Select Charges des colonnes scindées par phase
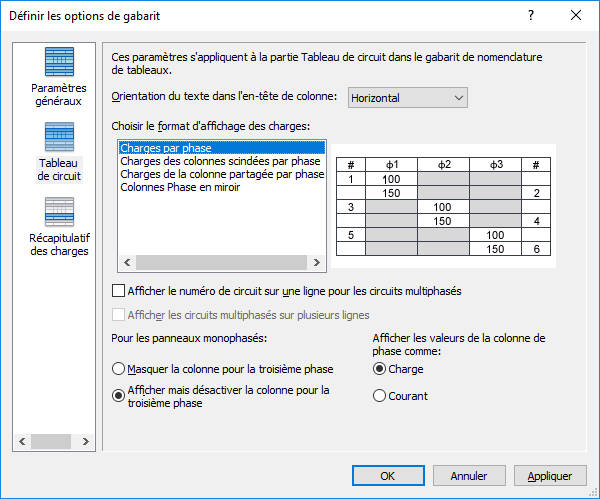Screen dimensions: 600x499 (x=220, y=161)
